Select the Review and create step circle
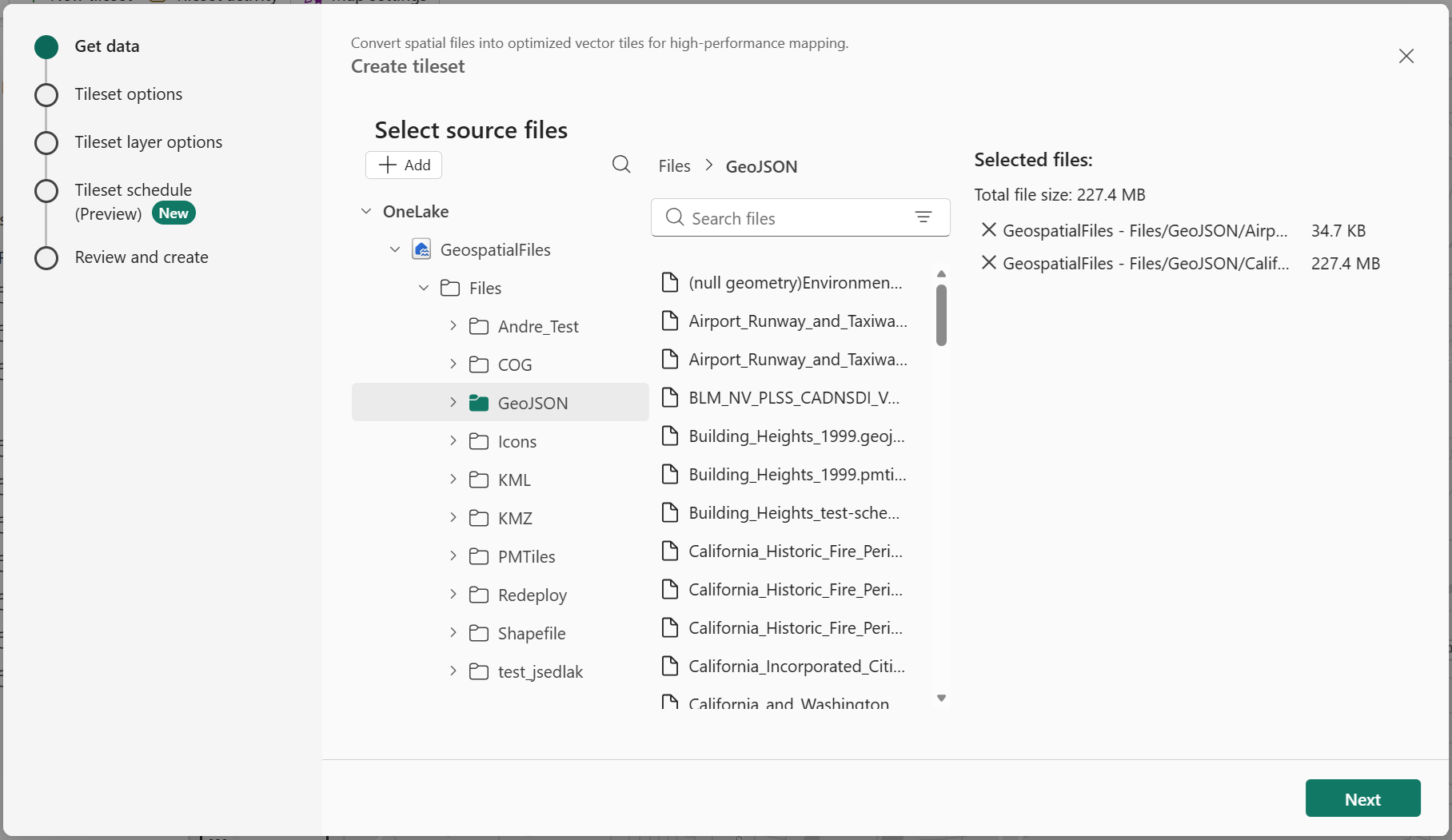Viewport: 1452px width, 840px height. 46,257
